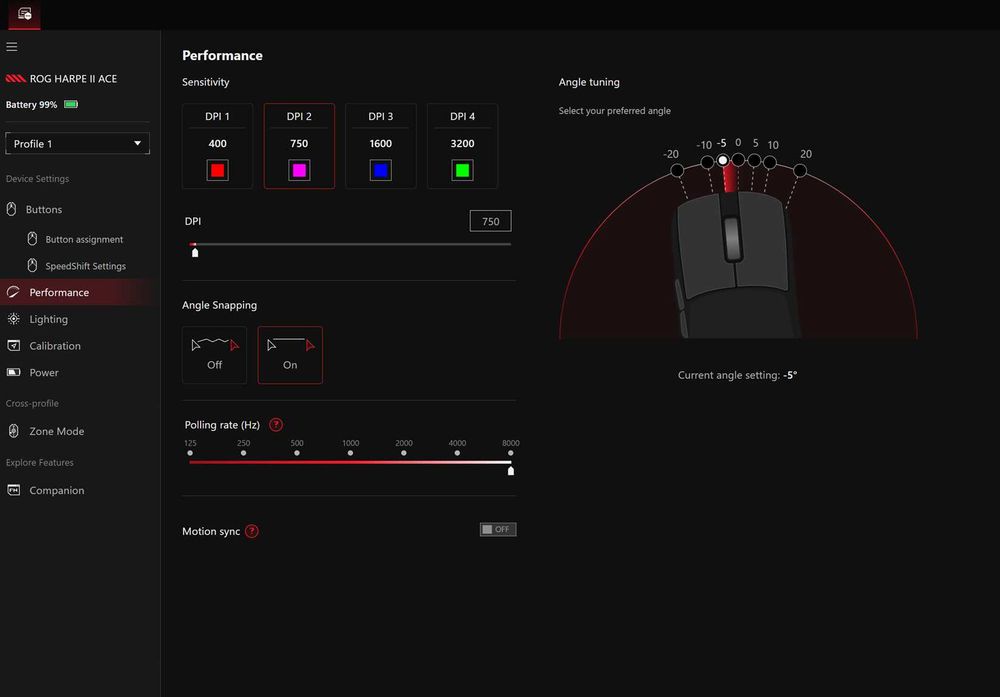Set polling rate to 1000 Hz
Image resolution: width=1000 pixels, height=697 pixels.
click(350, 453)
